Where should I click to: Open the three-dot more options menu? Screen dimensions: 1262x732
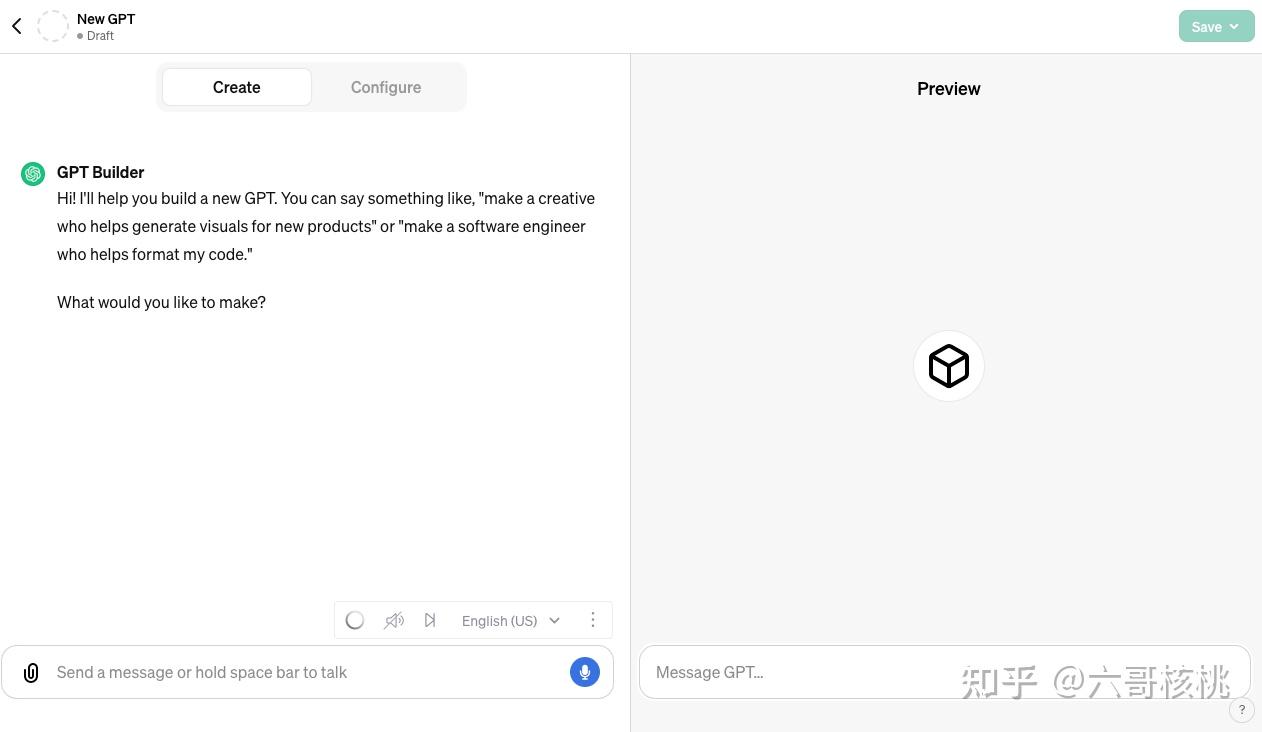pyautogui.click(x=593, y=620)
